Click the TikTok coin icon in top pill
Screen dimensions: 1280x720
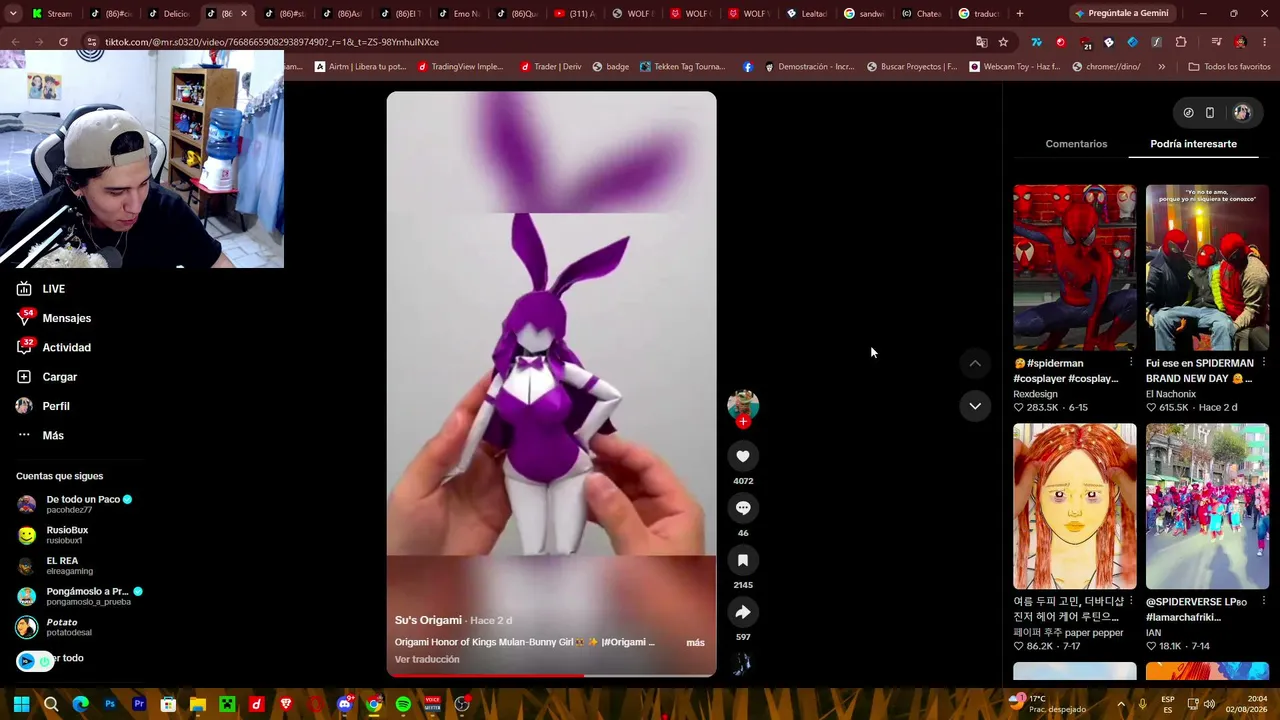1188,113
